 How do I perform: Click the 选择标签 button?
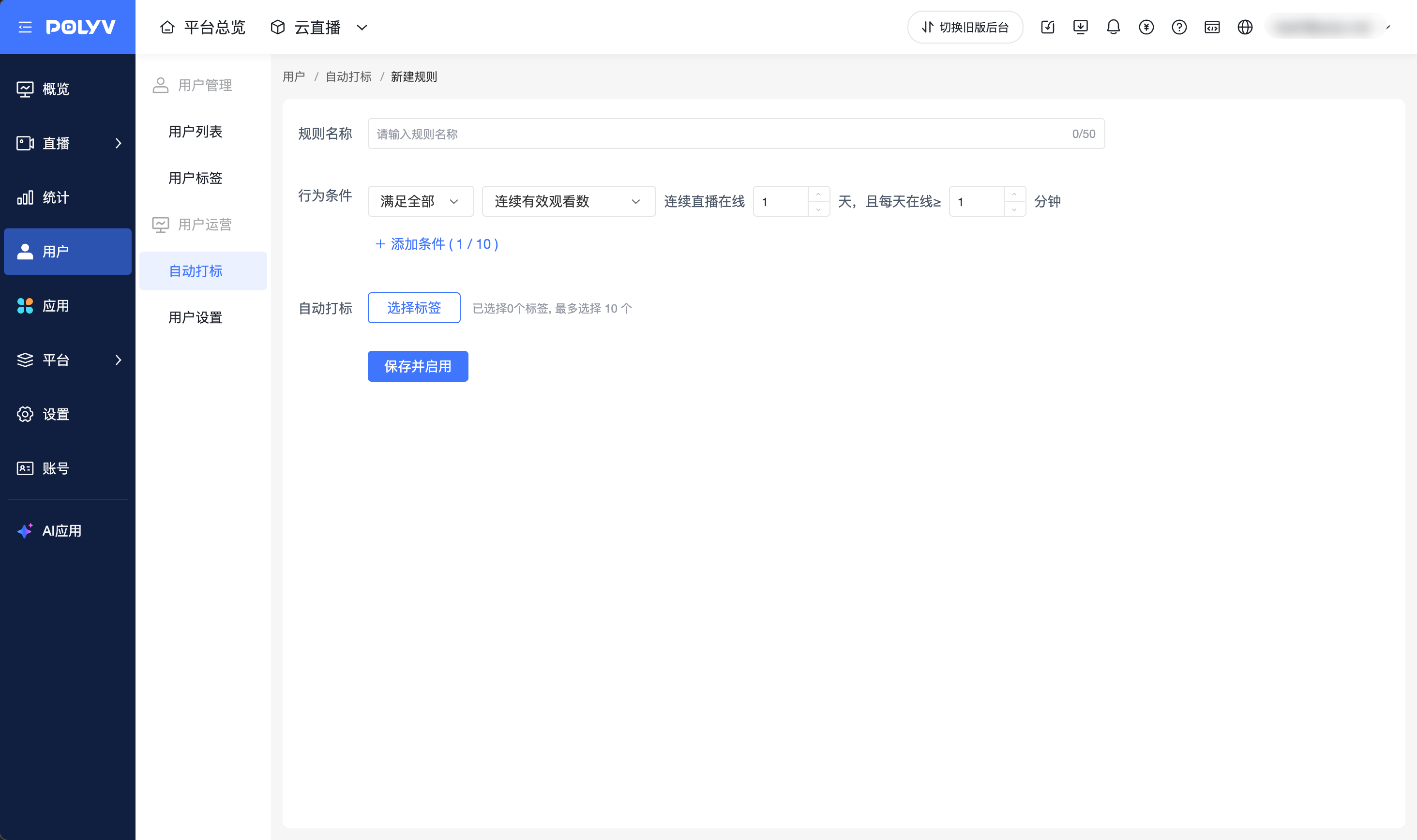click(414, 308)
